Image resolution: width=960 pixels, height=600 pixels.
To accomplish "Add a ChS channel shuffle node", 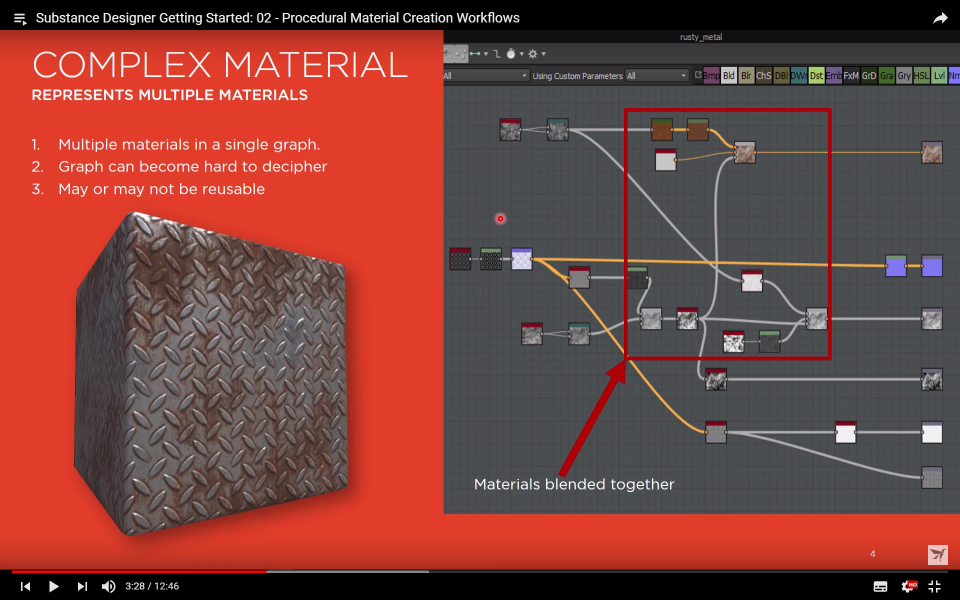I will [763, 76].
